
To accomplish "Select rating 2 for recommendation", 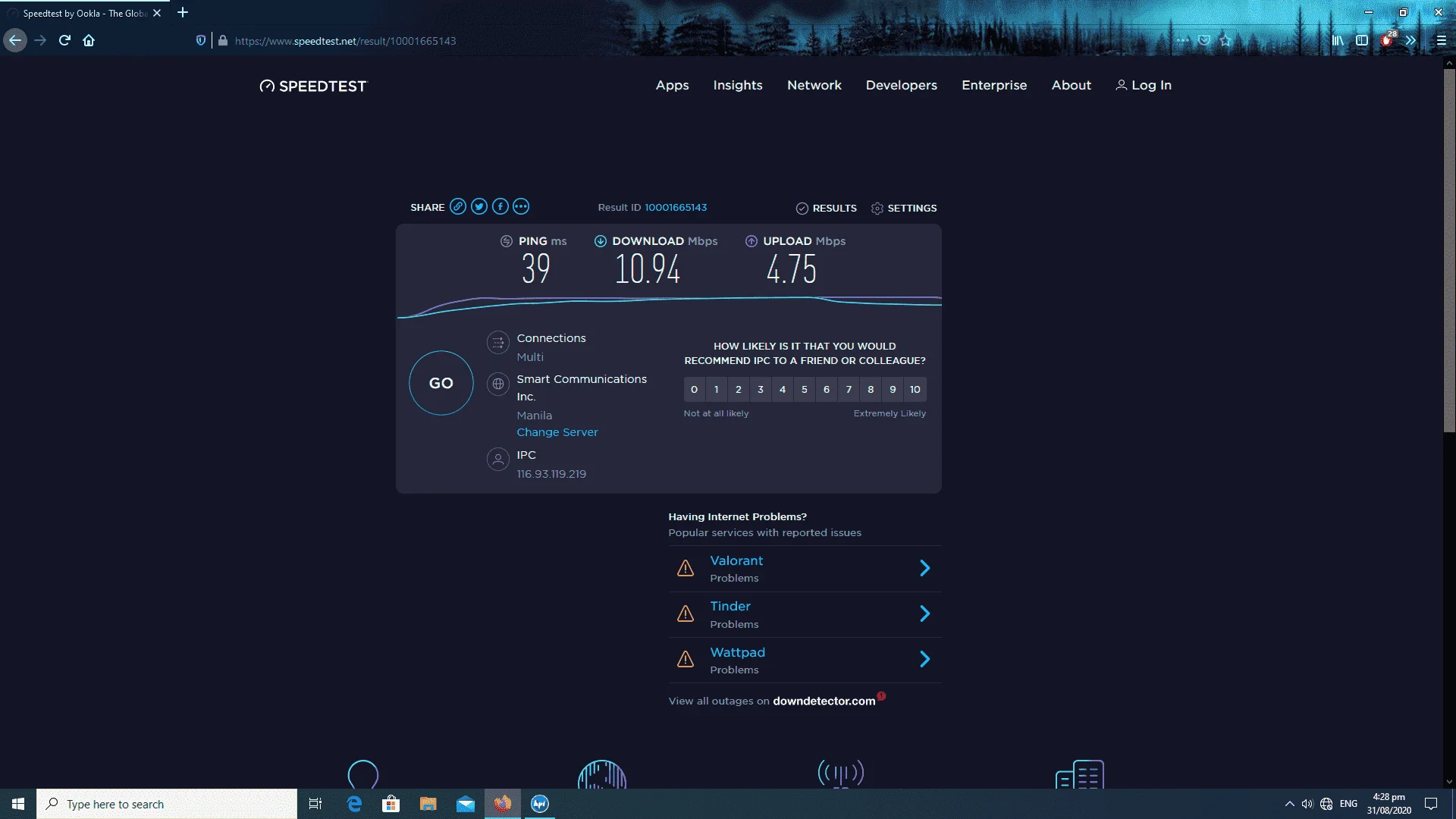I will click(738, 389).
